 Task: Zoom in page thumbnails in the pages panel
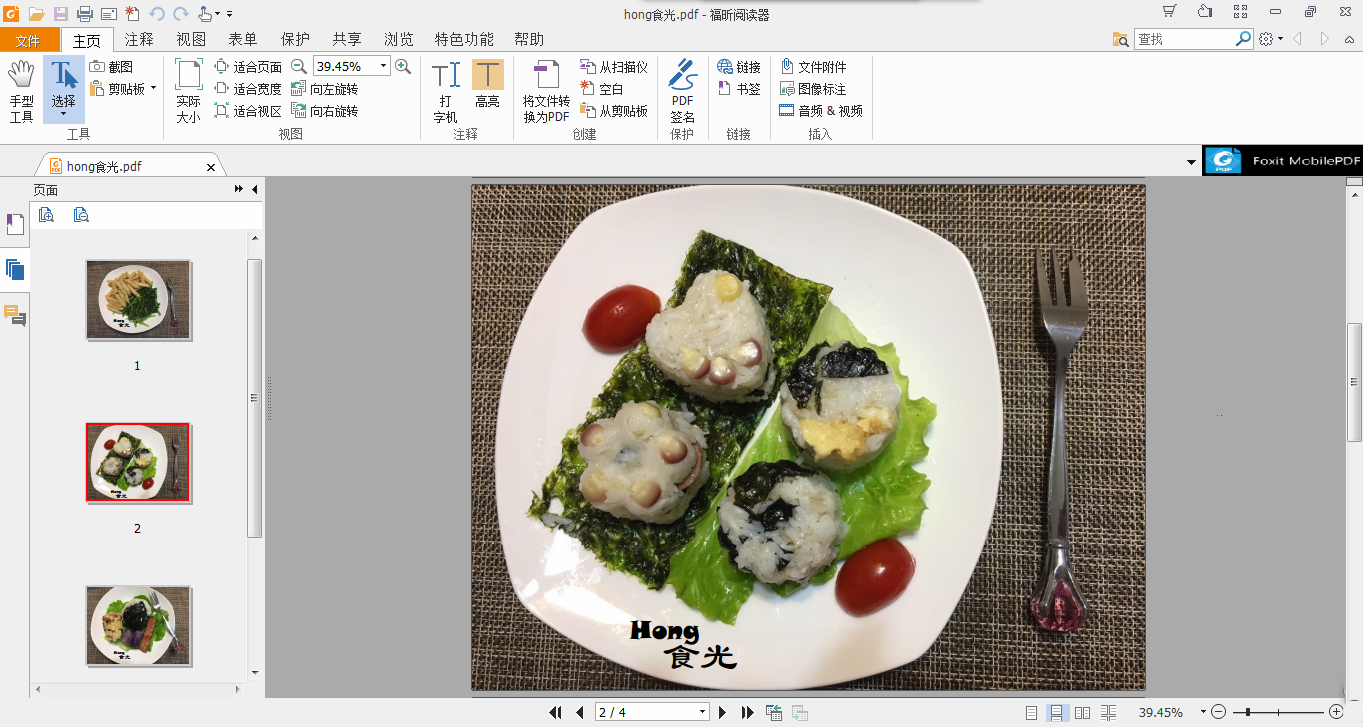click(x=46, y=214)
